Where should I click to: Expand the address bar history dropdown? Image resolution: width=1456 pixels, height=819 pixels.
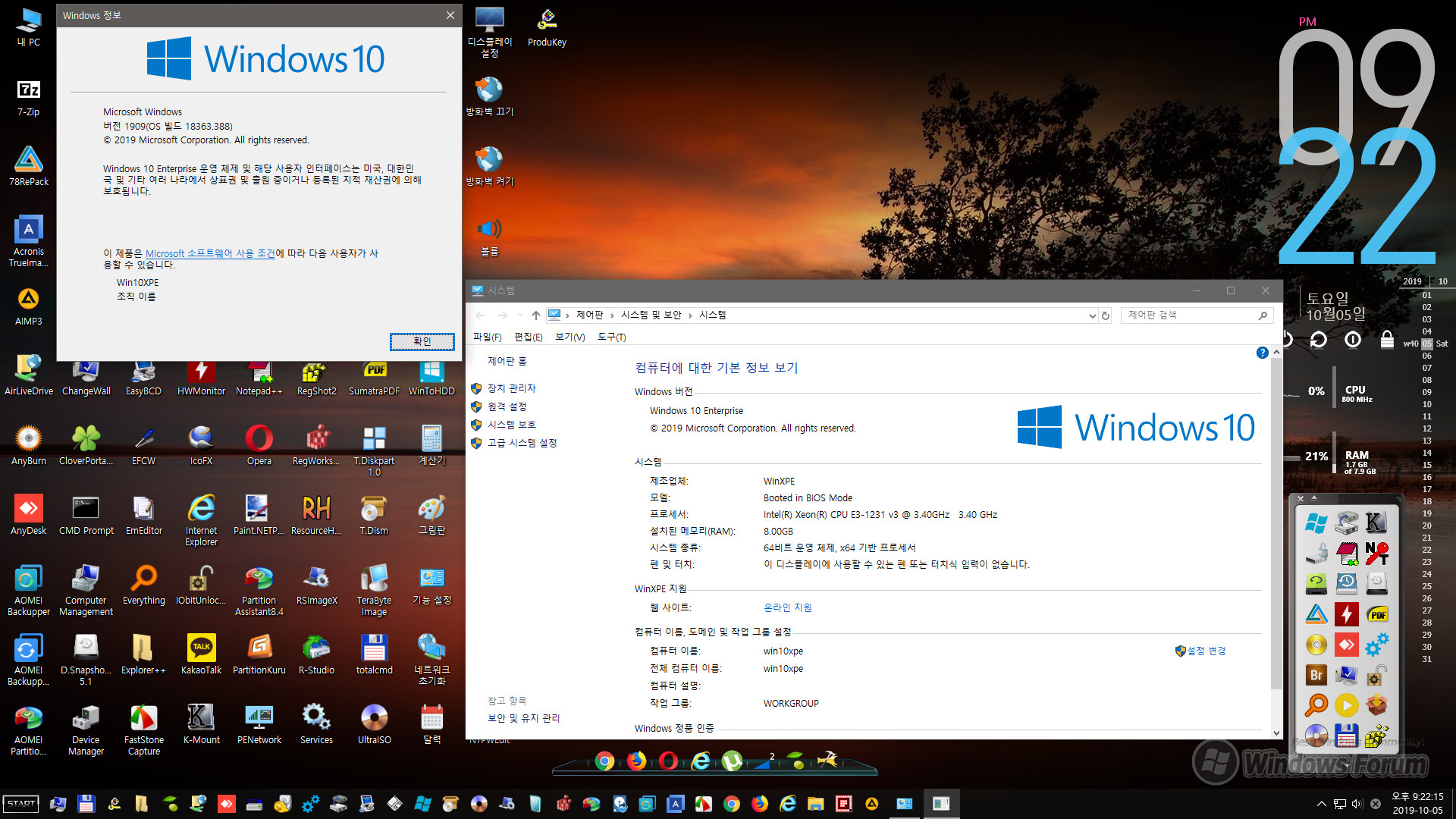coord(1092,315)
